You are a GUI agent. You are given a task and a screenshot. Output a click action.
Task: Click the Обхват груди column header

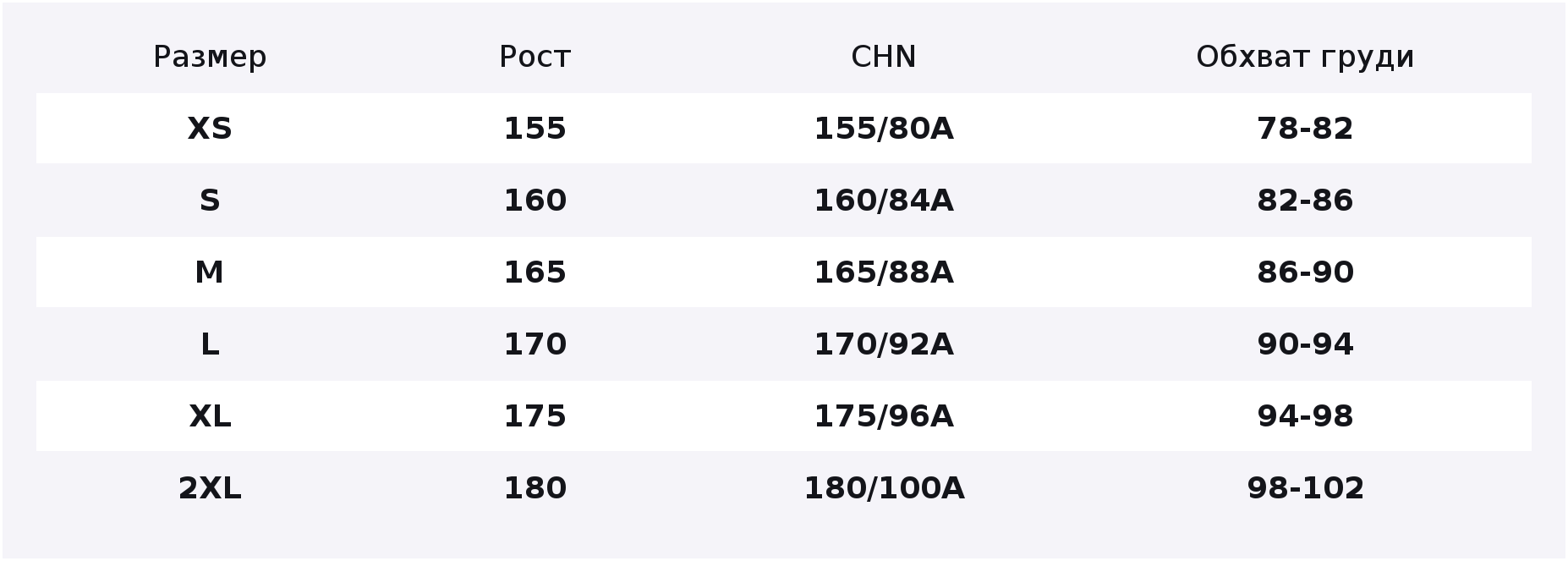click(x=1305, y=58)
